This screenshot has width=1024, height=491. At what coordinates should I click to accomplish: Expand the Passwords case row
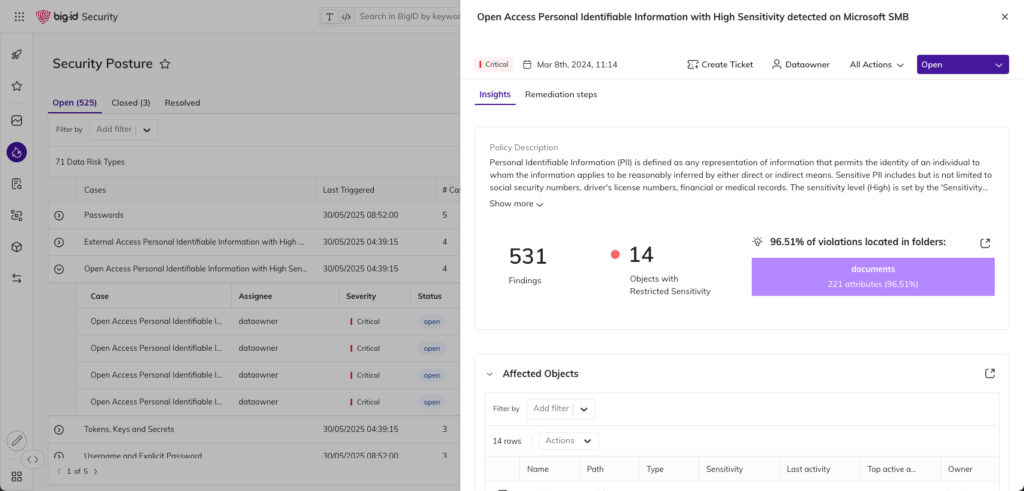coord(59,215)
